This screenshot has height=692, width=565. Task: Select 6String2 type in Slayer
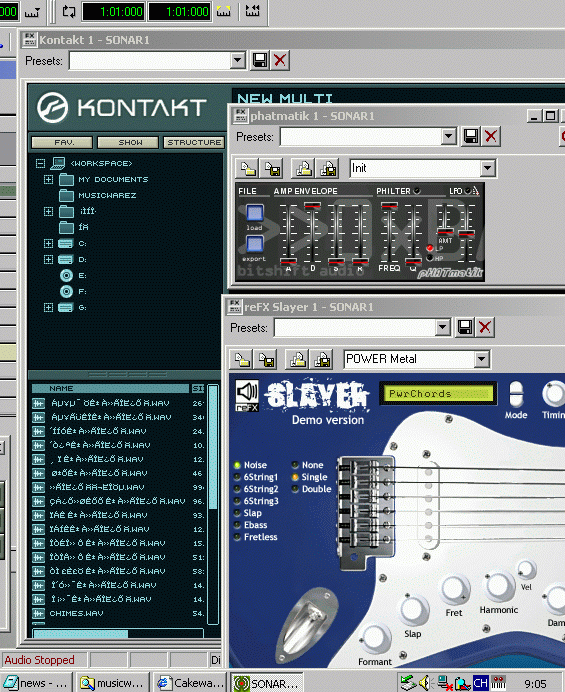point(256,489)
